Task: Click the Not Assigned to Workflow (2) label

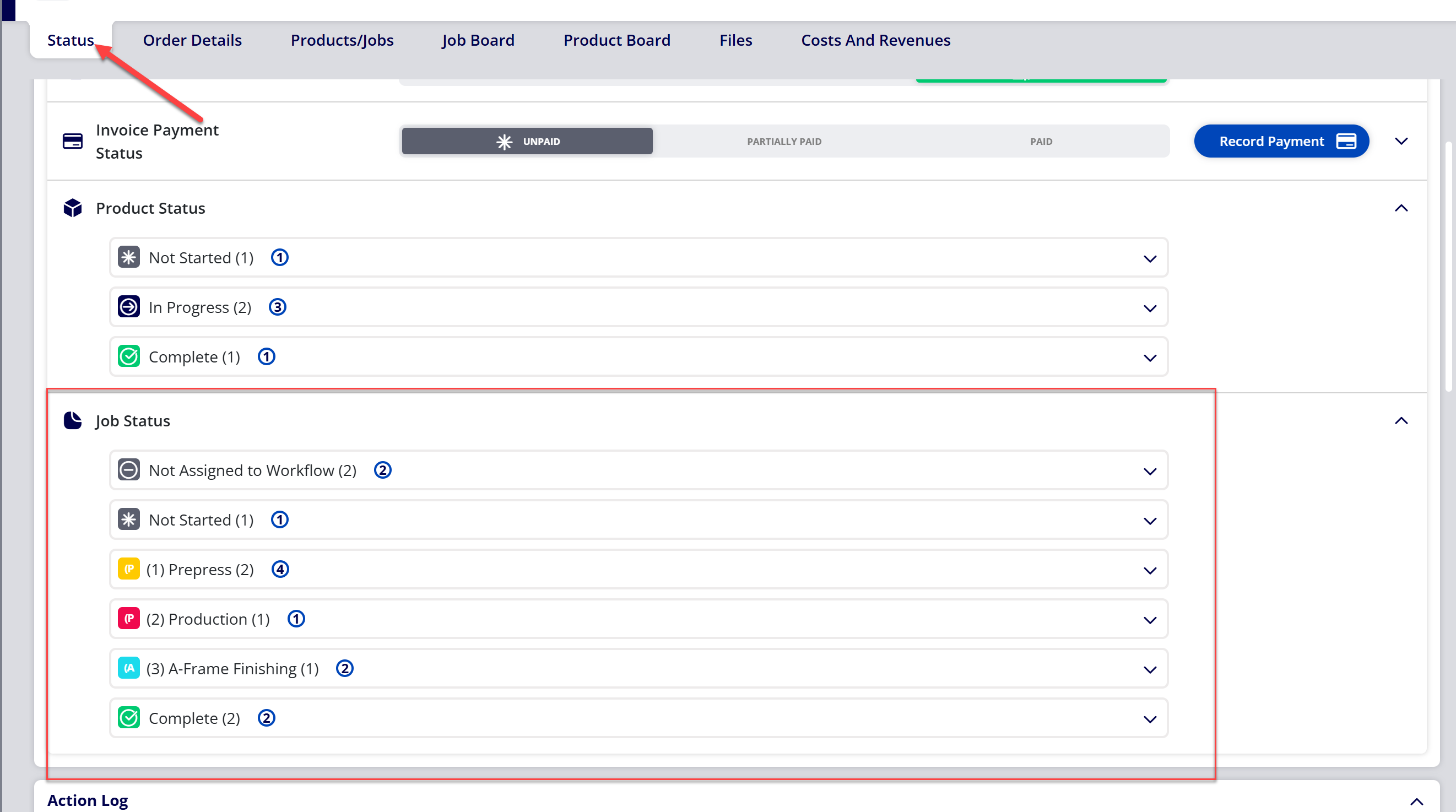Action: pyautogui.click(x=253, y=470)
